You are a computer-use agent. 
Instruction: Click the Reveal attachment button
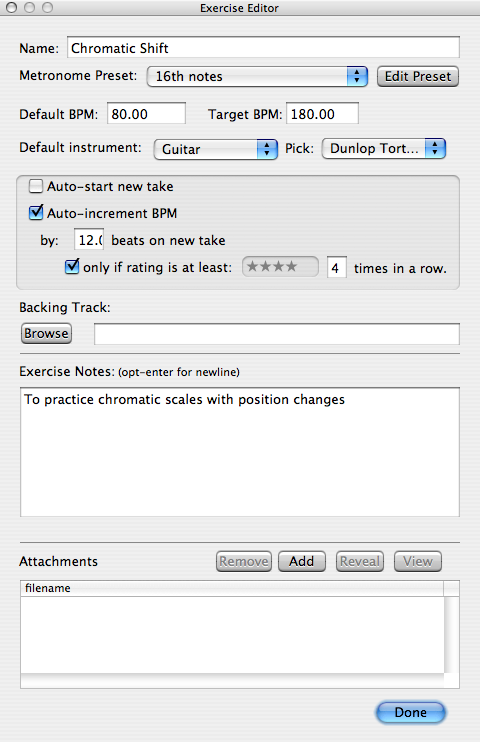(x=360, y=561)
